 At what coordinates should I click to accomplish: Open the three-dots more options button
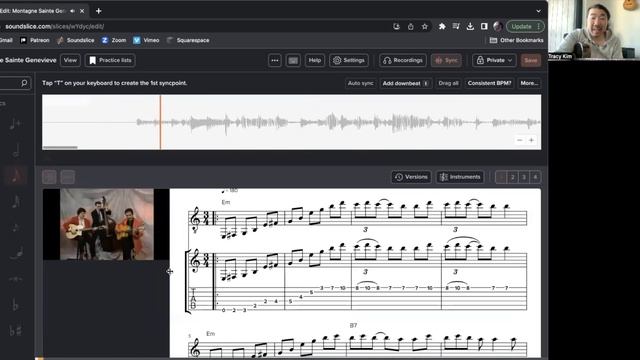tap(275, 60)
